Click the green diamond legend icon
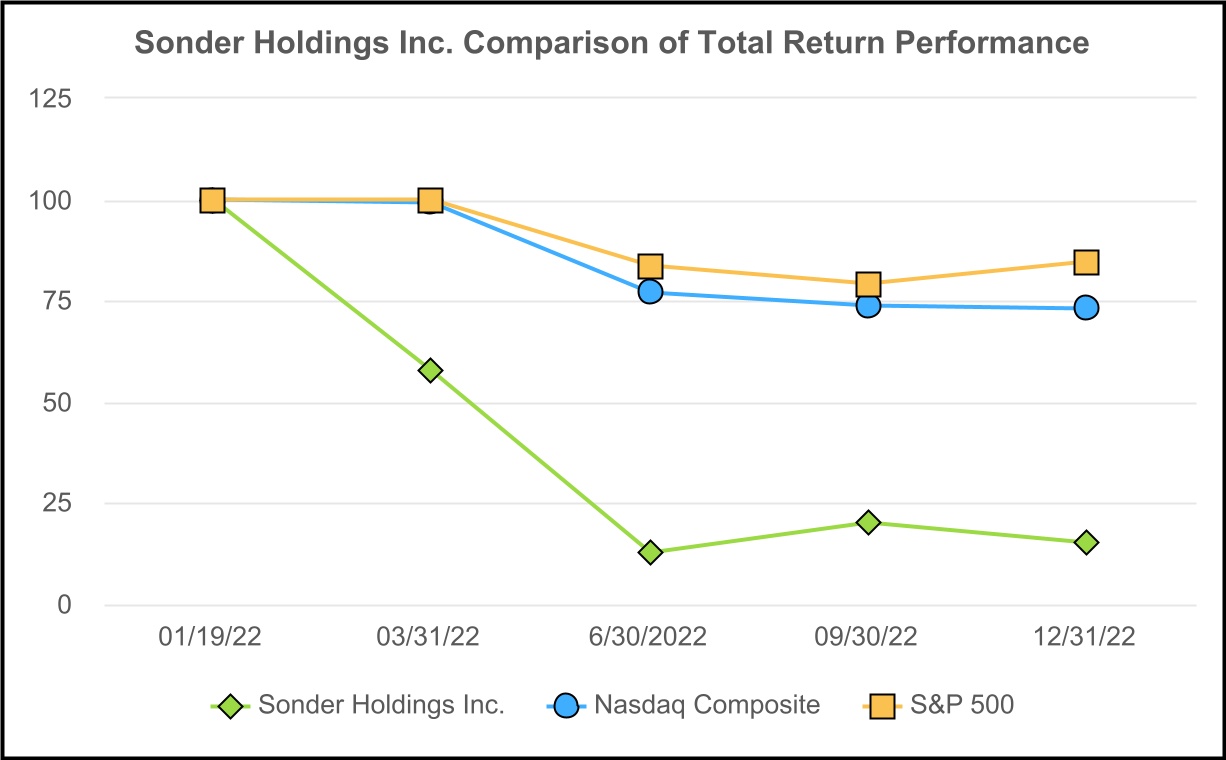Screen dimensions: 1226x760 click(232, 705)
